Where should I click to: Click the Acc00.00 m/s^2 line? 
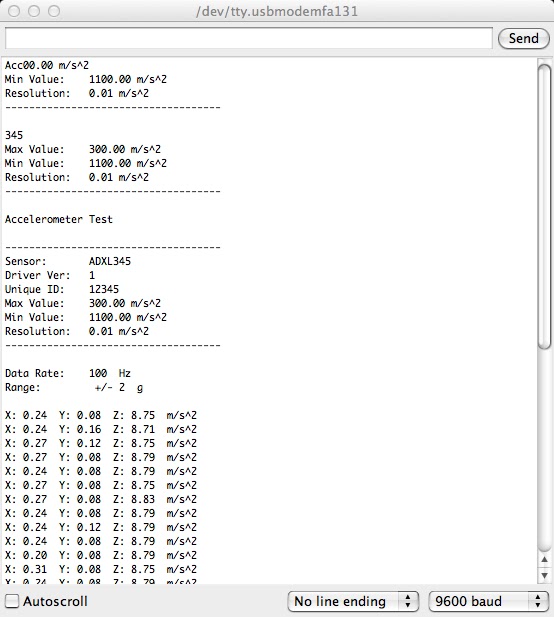(x=47, y=65)
